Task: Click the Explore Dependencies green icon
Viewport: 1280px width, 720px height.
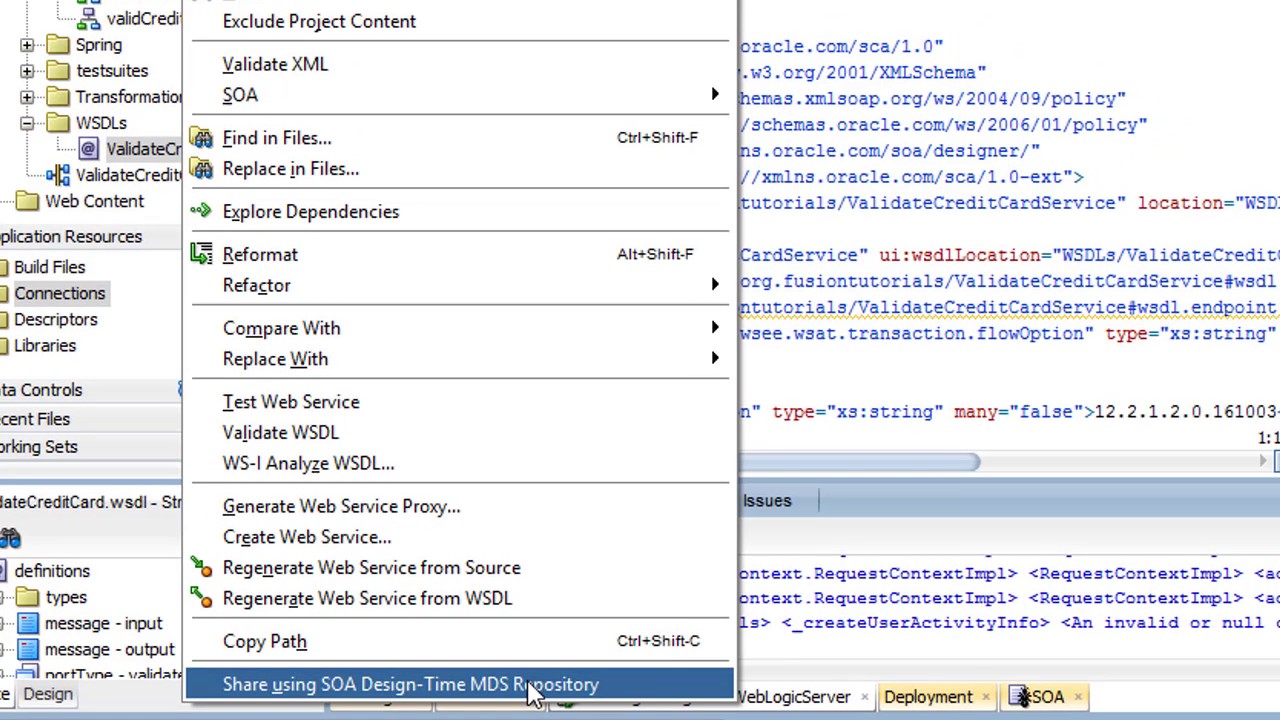Action: tap(203, 211)
